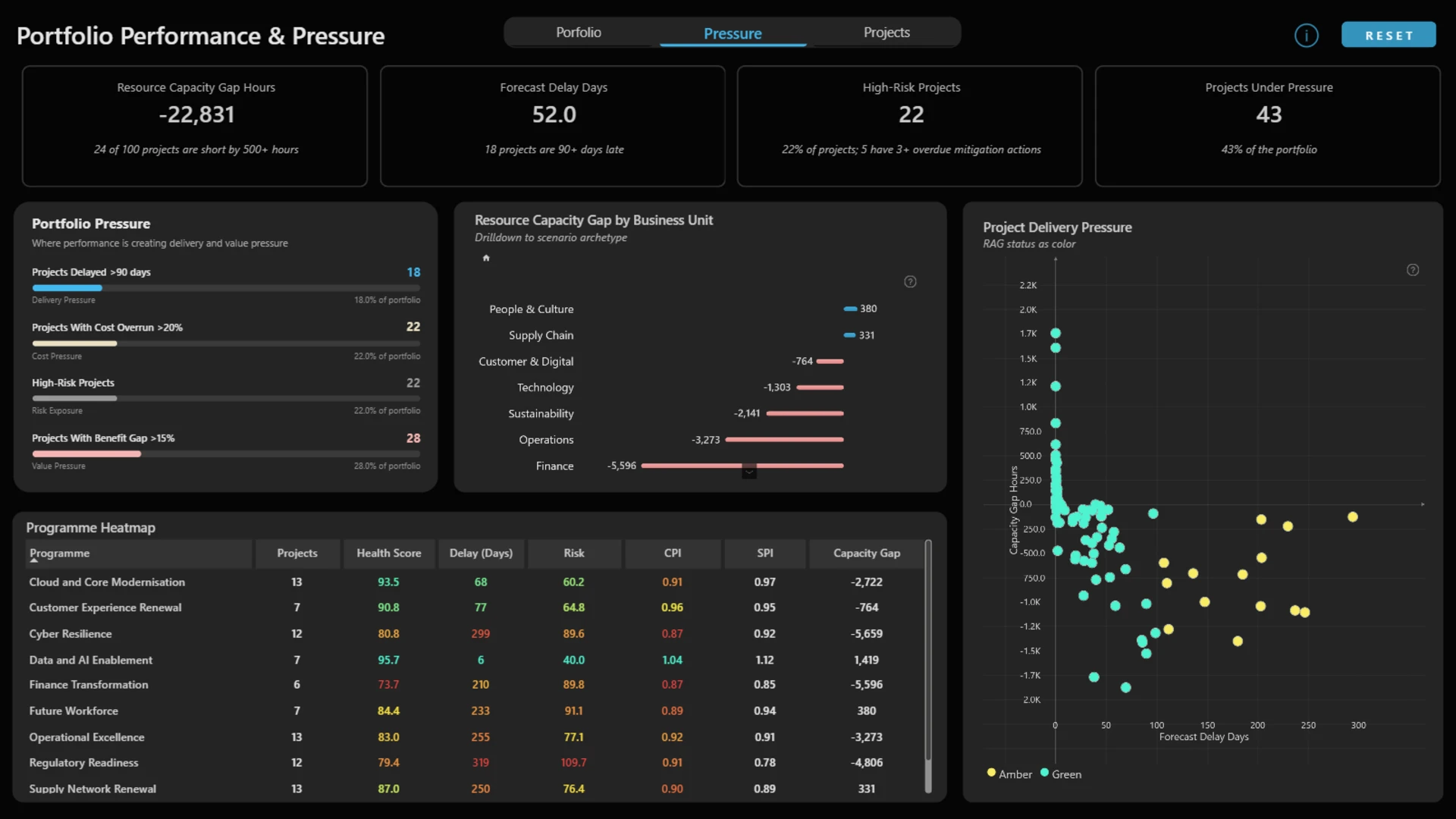Click the Projects column header in heatmap
This screenshot has height=819, width=1456.
pyautogui.click(x=297, y=554)
